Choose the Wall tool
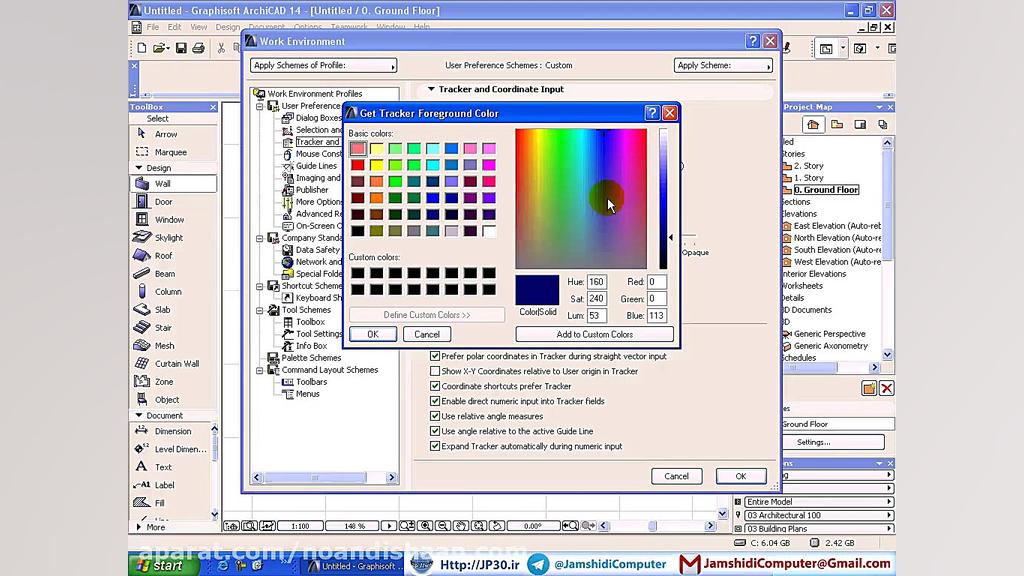Viewport: 1024px width, 576px height. pyautogui.click(x=173, y=184)
